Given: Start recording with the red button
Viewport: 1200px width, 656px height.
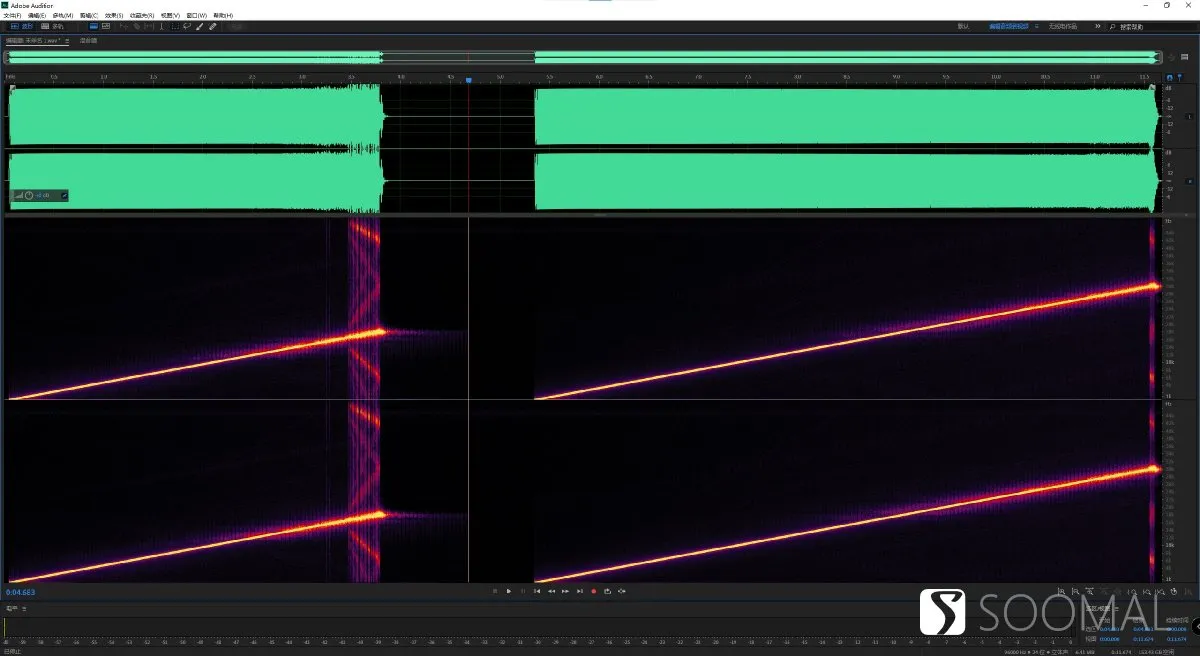Looking at the screenshot, I should (593, 591).
